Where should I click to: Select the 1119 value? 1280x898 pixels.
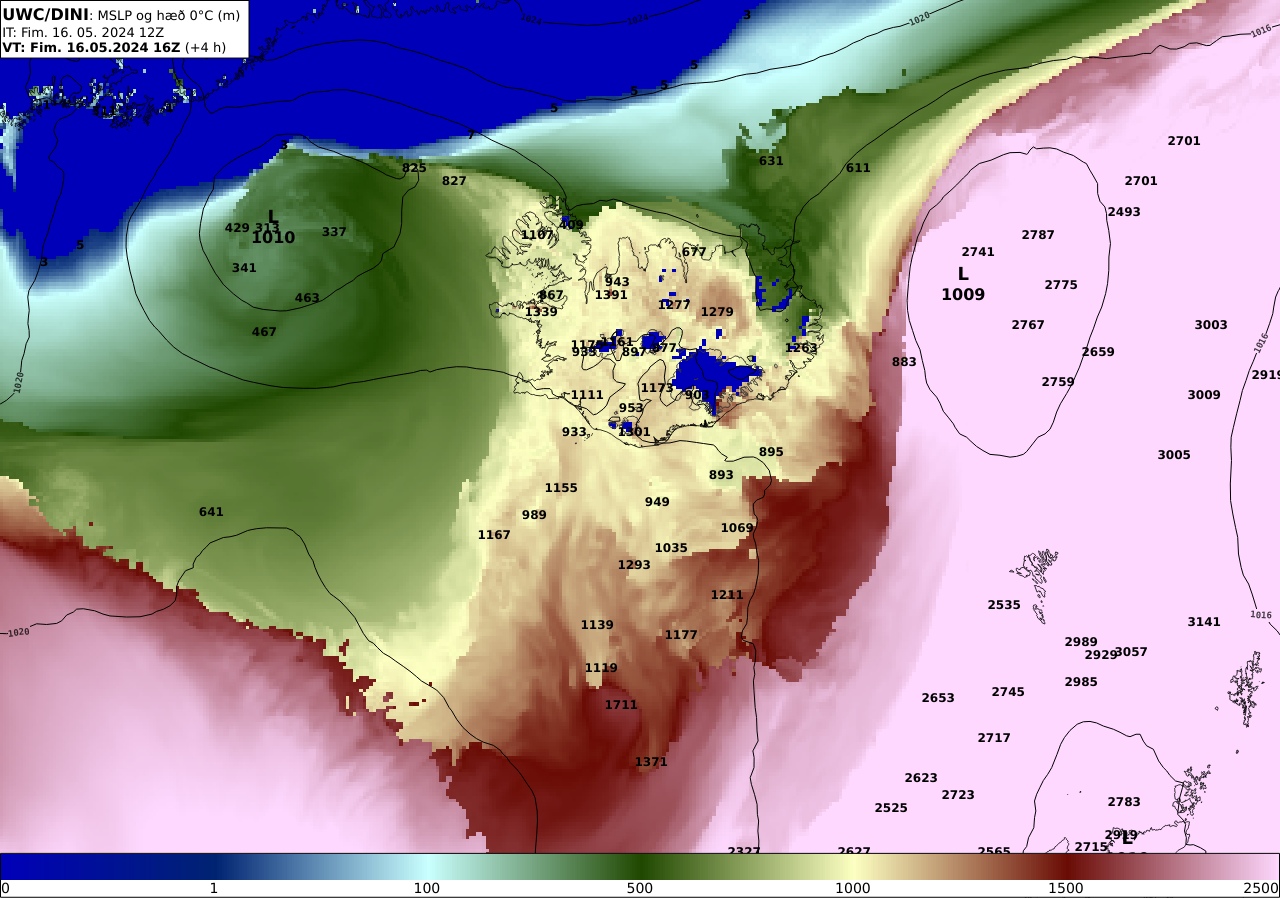click(x=601, y=668)
